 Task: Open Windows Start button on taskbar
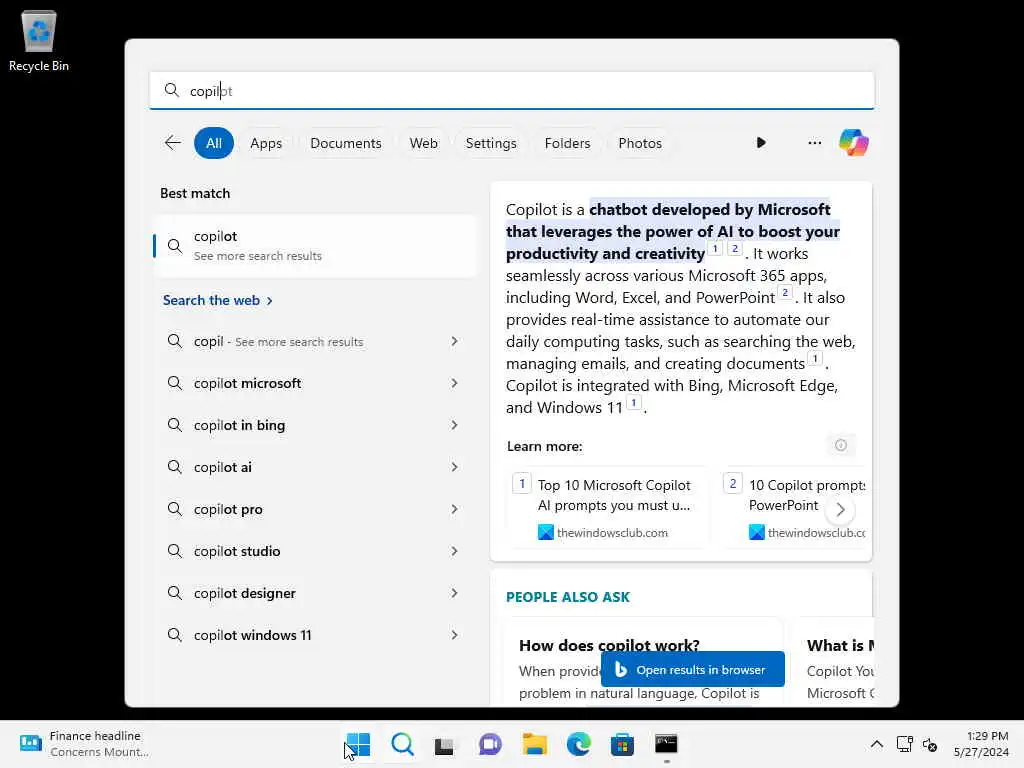pos(358,744)
